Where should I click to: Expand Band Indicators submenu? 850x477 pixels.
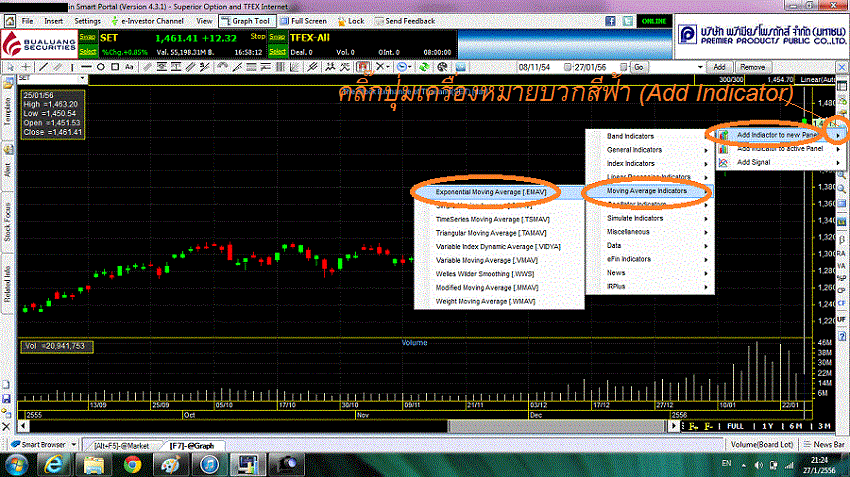pos(649,137)
